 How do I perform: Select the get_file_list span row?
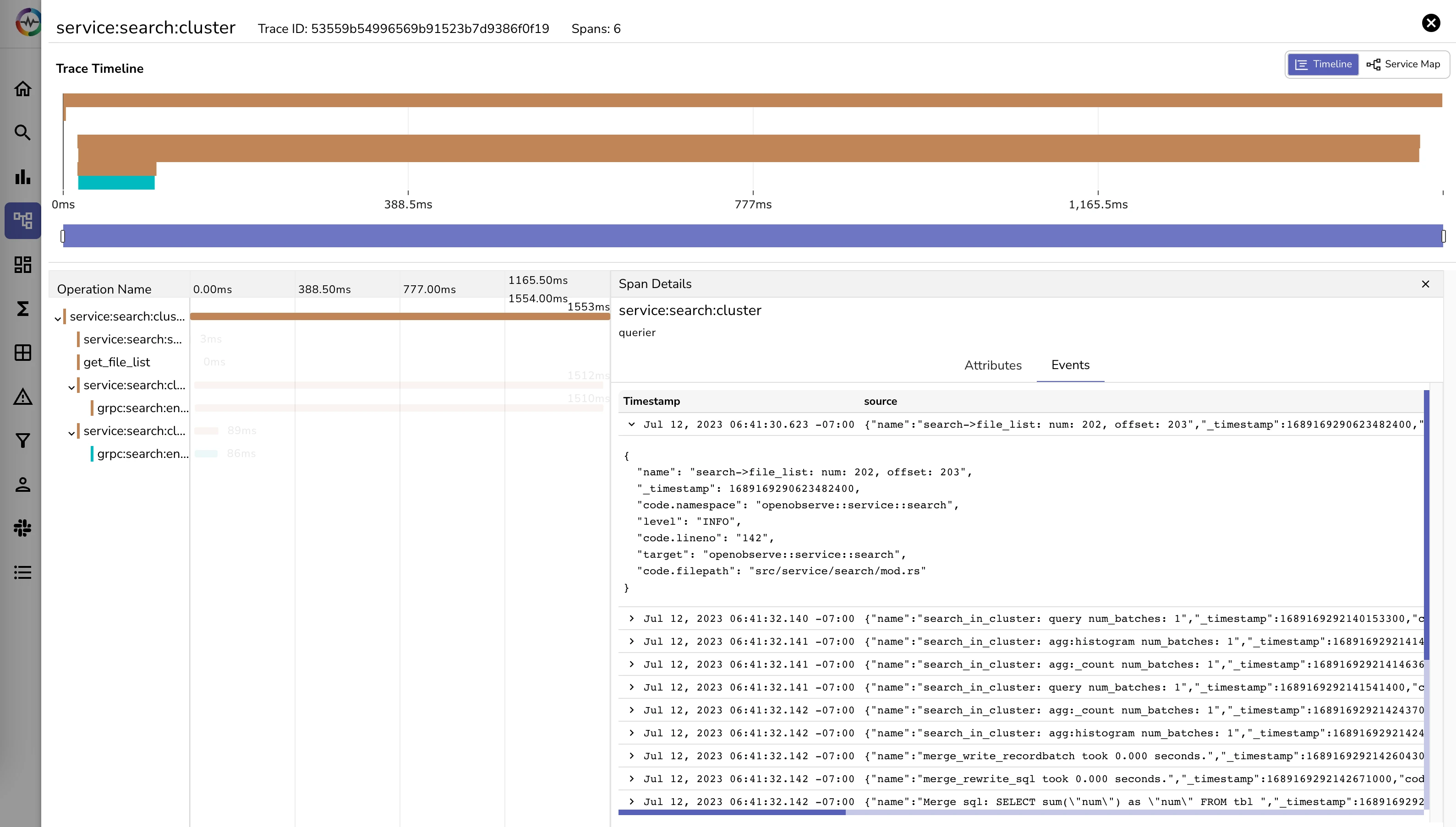coord(116,362)
